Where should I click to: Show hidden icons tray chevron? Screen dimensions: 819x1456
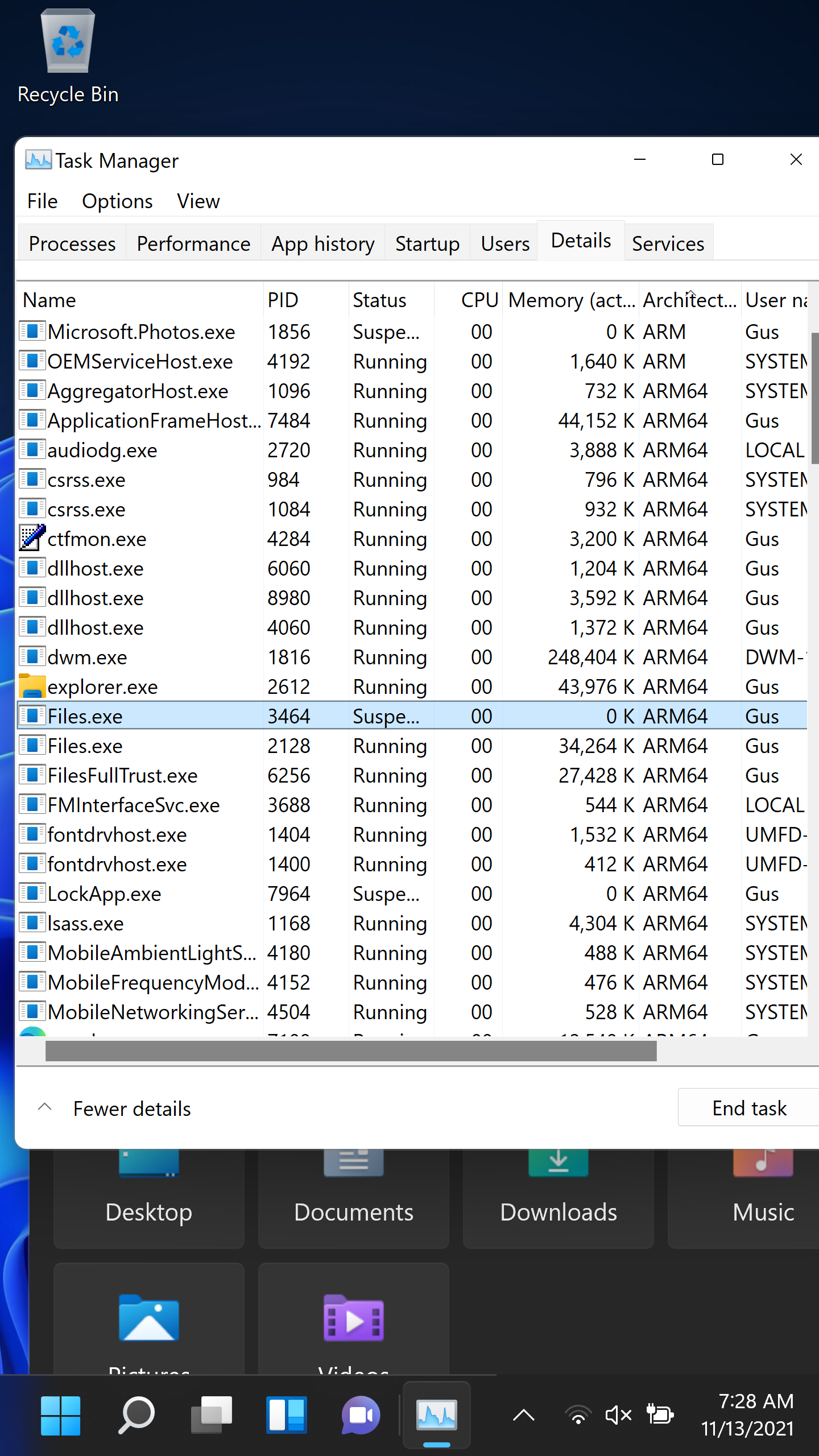(524, 1415)
